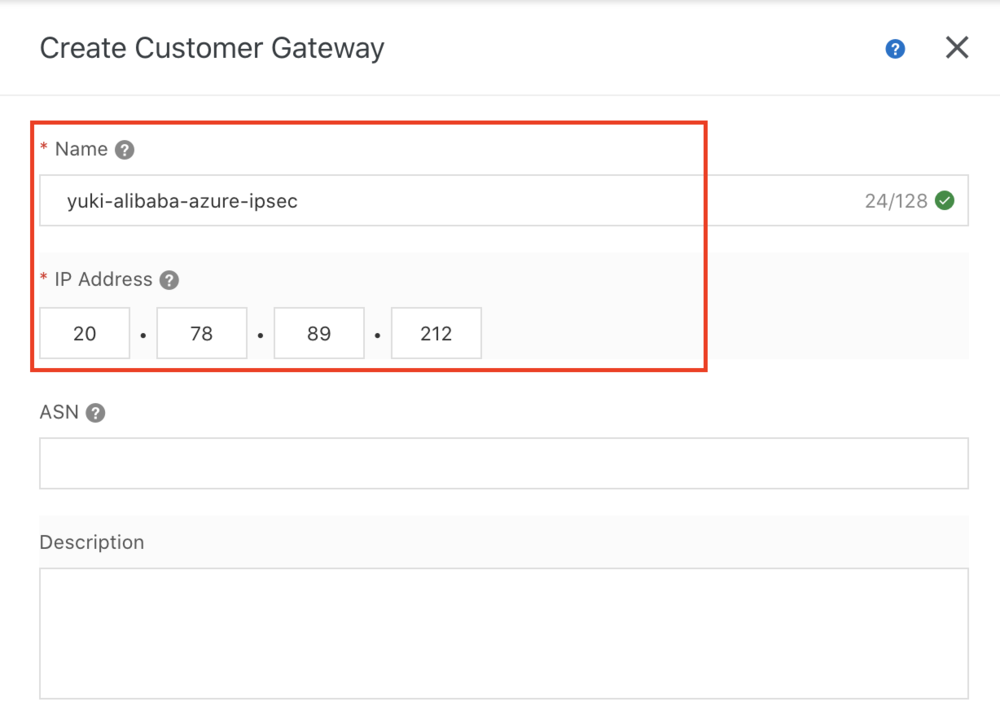Click the help icon beside Name

pos(124,150)
